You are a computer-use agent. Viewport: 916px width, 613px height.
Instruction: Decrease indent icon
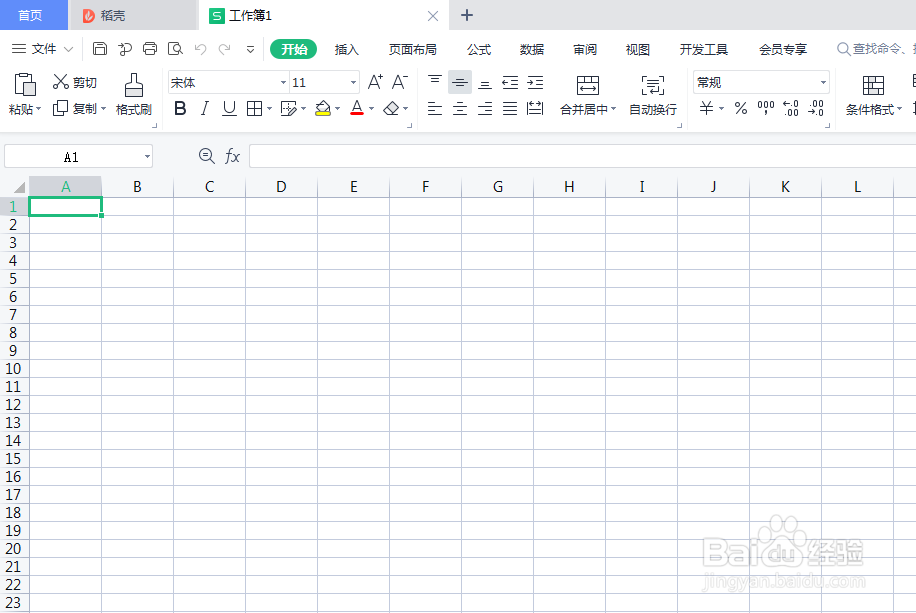(510, 82)
